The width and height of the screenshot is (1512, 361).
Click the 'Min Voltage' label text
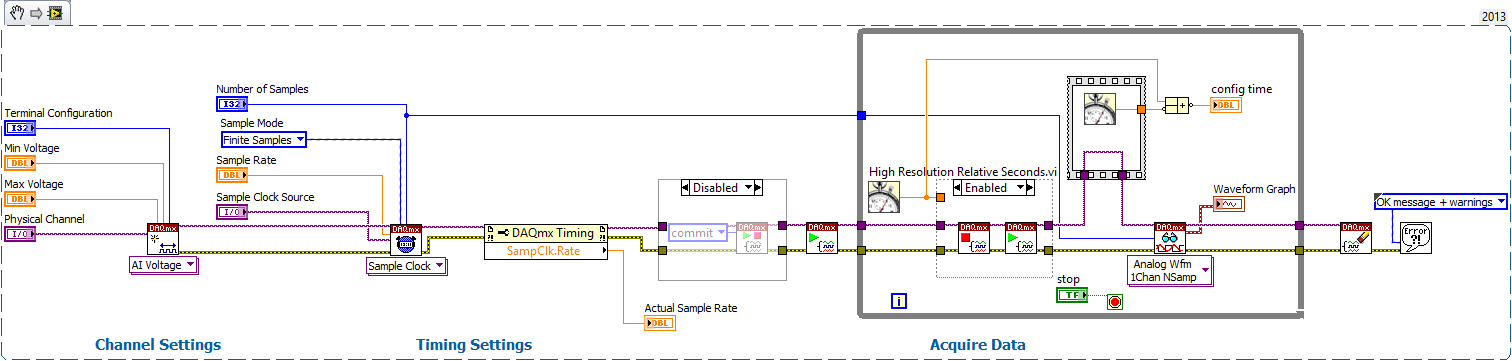pyautogui.click(x=32, y=148)
